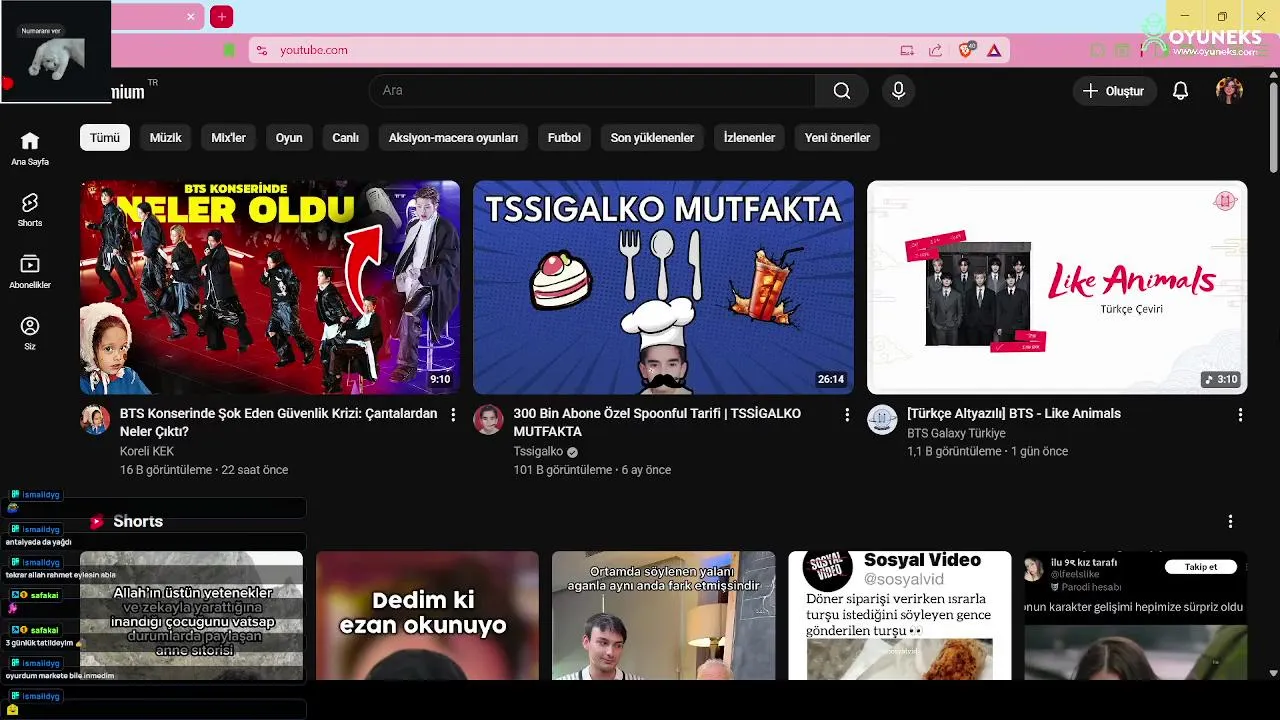
Task: Select the Tümü filter chip
Action: coord(105,138)
